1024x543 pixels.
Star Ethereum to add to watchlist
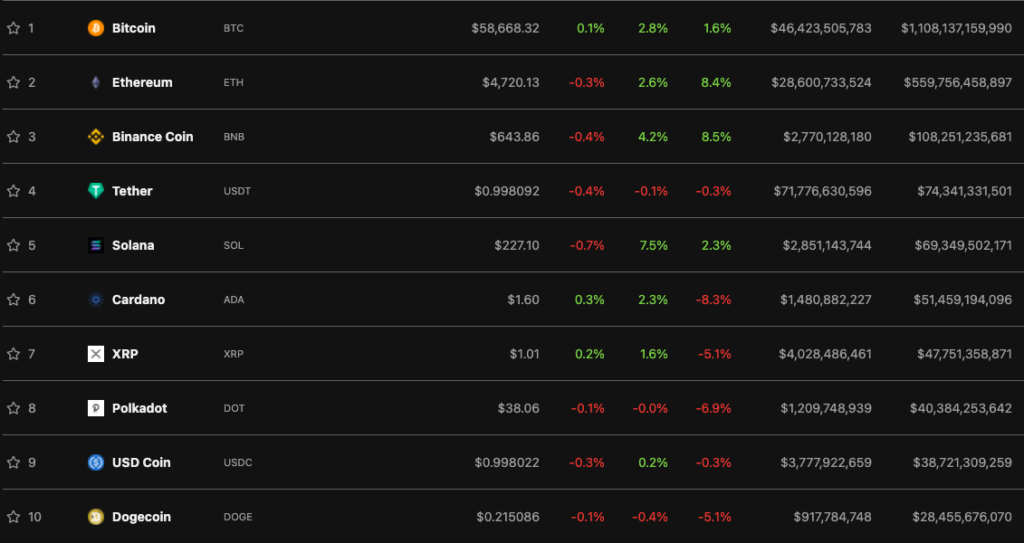[x=14, y=83]
